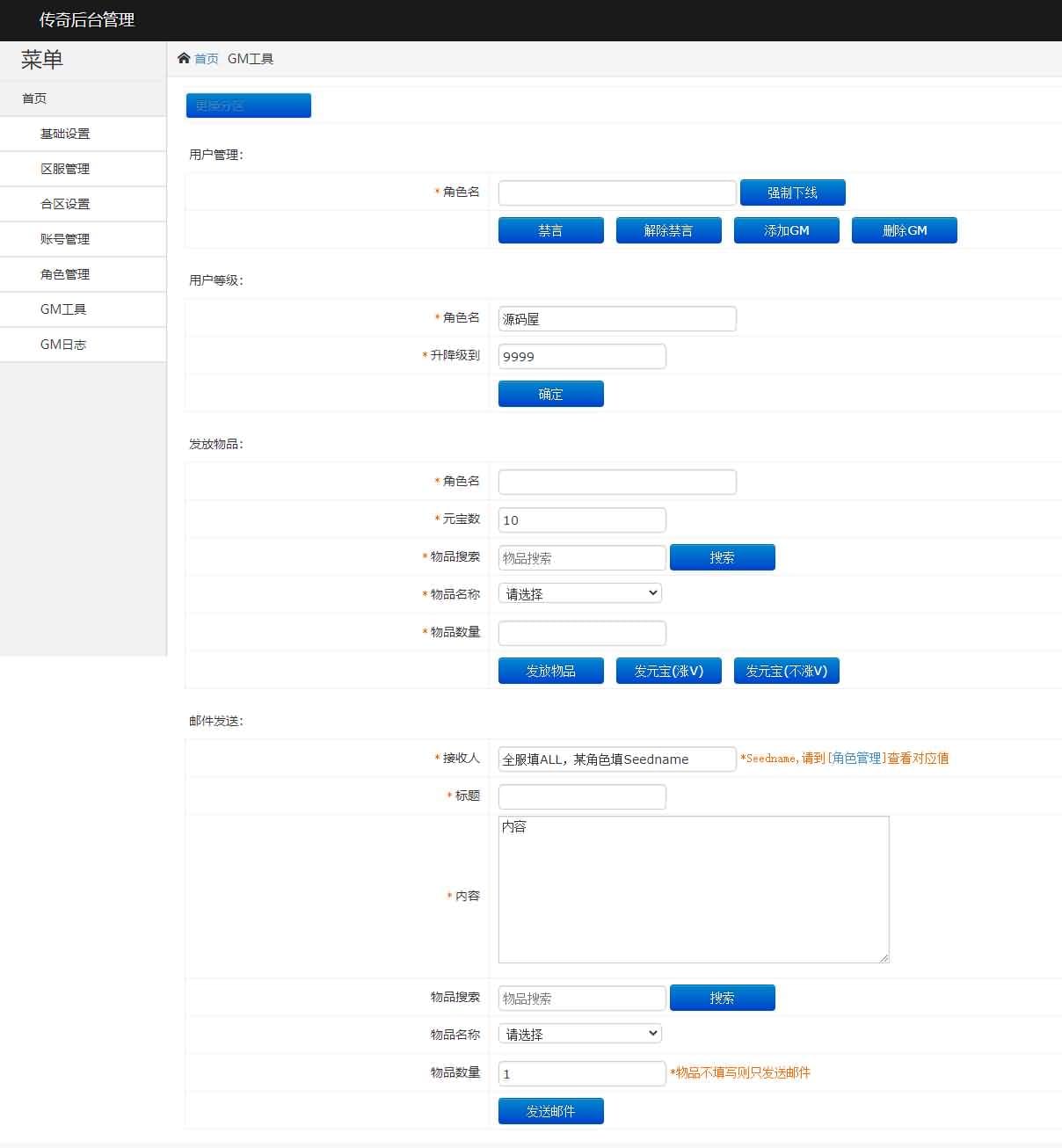Screen dimensions: 1062x1148
Task: Open the 物品名称 dropdown in the mail section
Action: pos(578,1033)
